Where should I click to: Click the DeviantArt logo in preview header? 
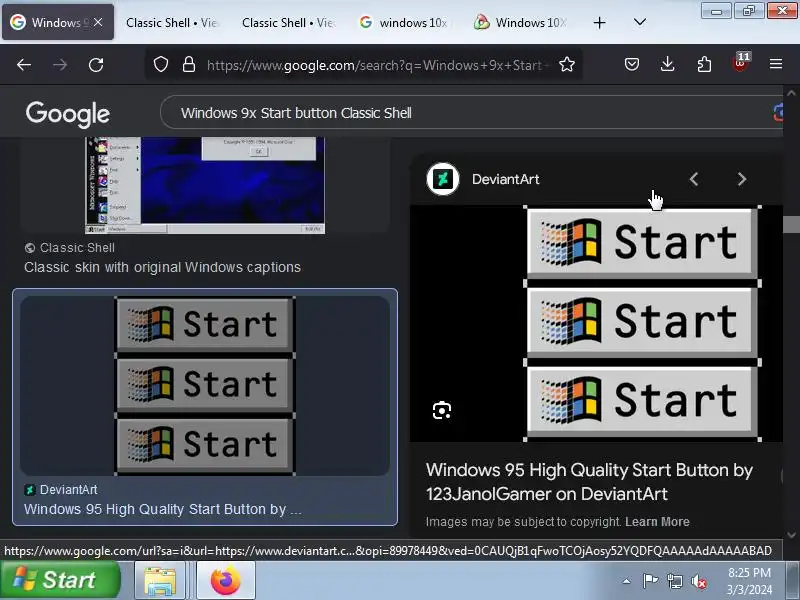tap(443, 179)
